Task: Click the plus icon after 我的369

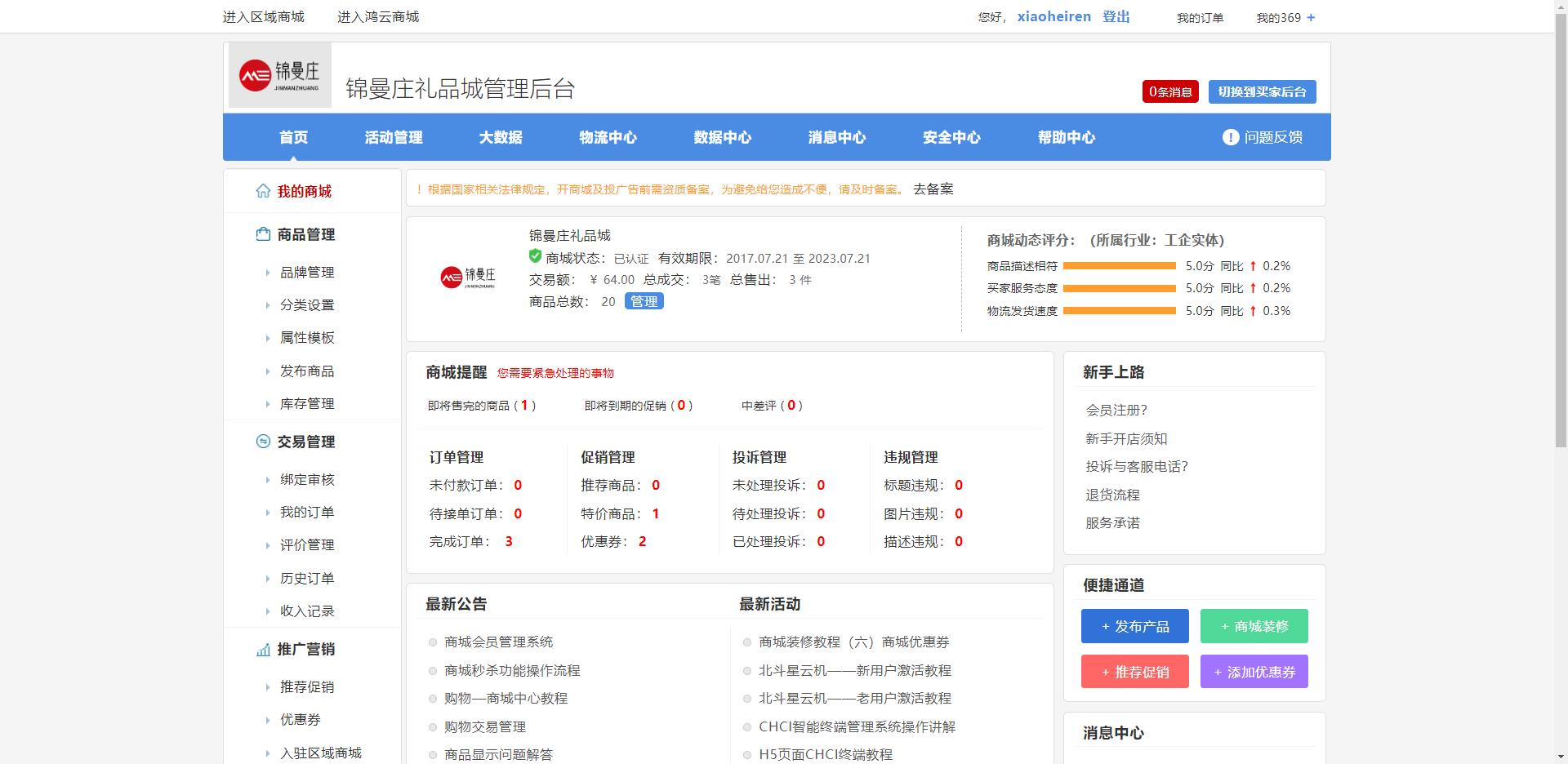Action: 1311,17
